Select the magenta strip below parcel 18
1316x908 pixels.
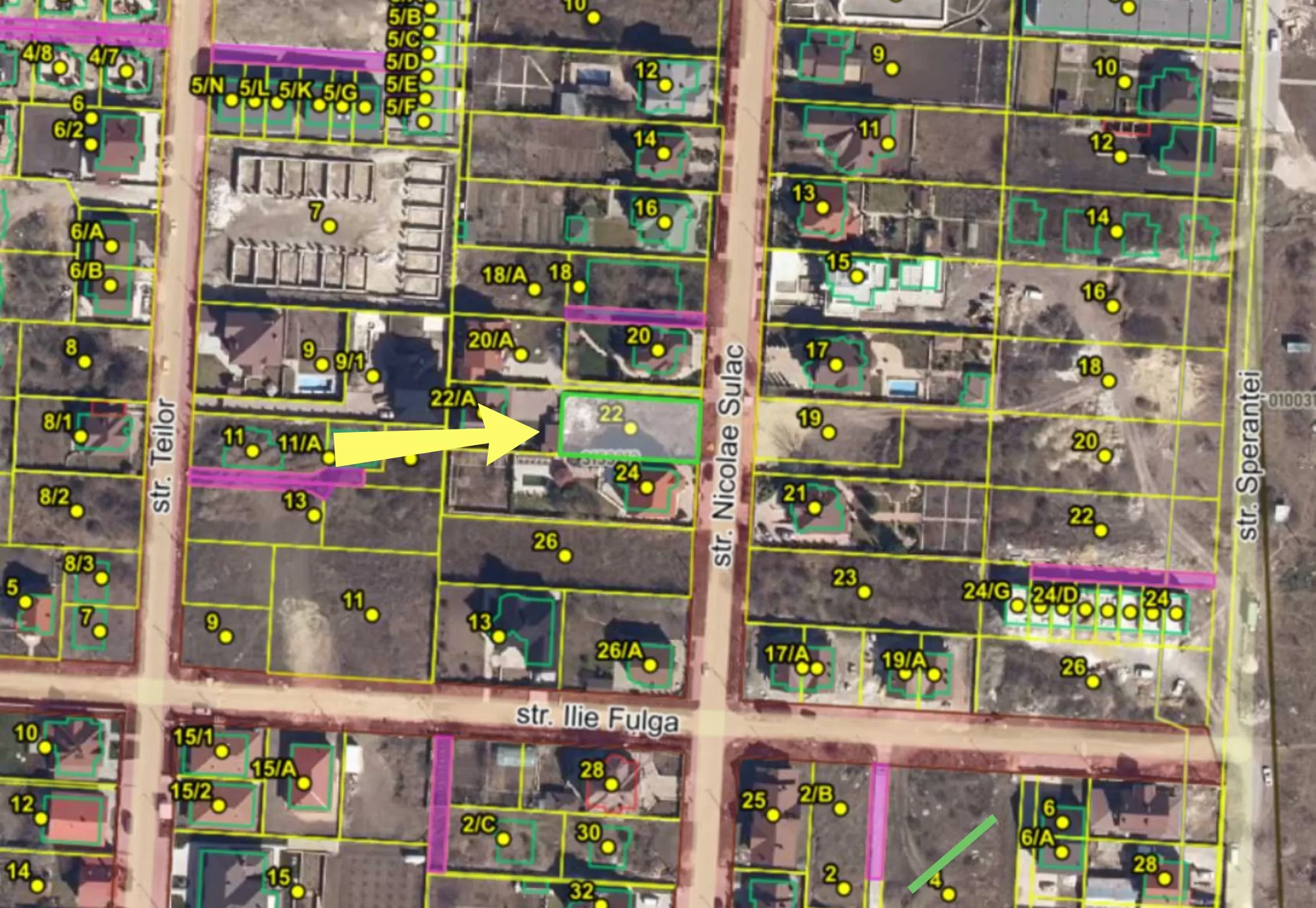pyautogui.click(x=635, y=317)
